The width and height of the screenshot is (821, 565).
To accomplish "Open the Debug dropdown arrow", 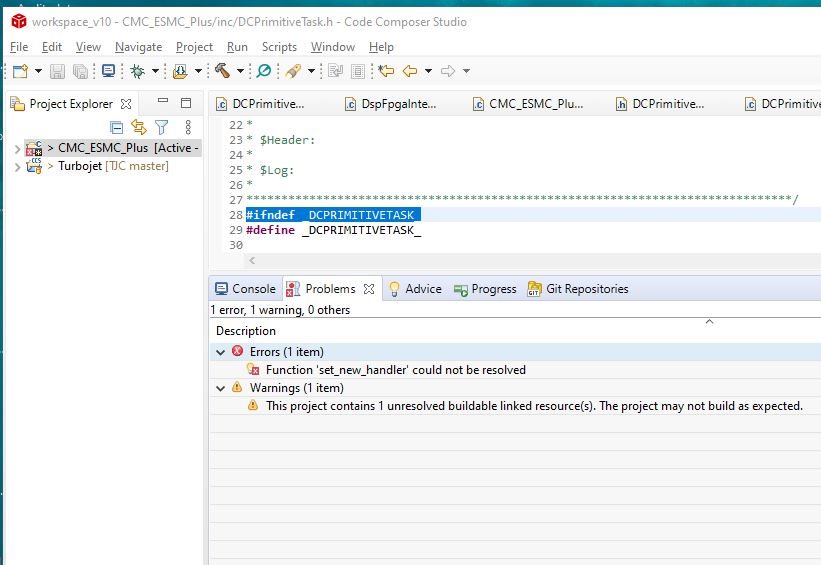I will 156,71.
